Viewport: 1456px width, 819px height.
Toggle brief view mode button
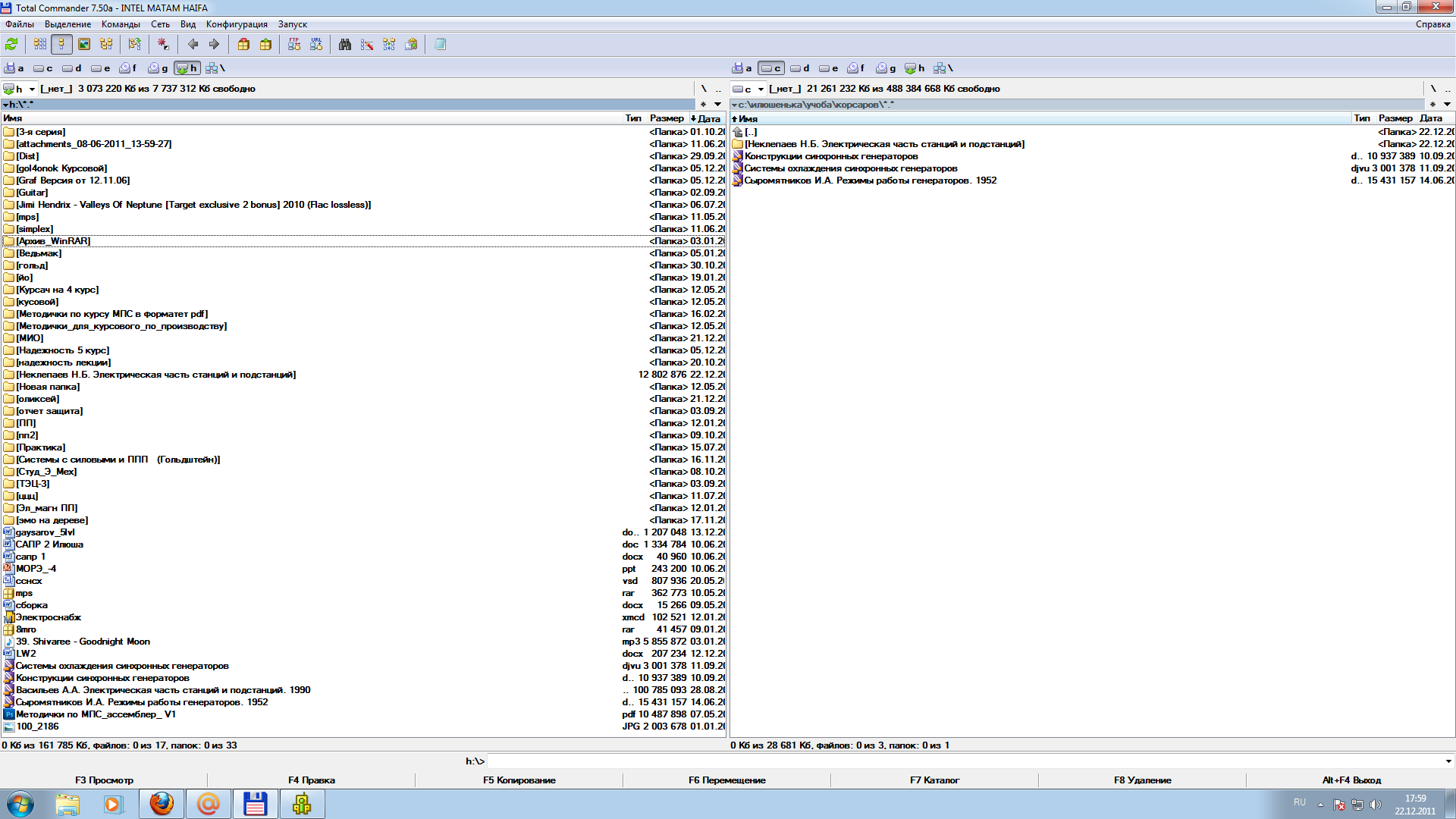pos(40,45)
